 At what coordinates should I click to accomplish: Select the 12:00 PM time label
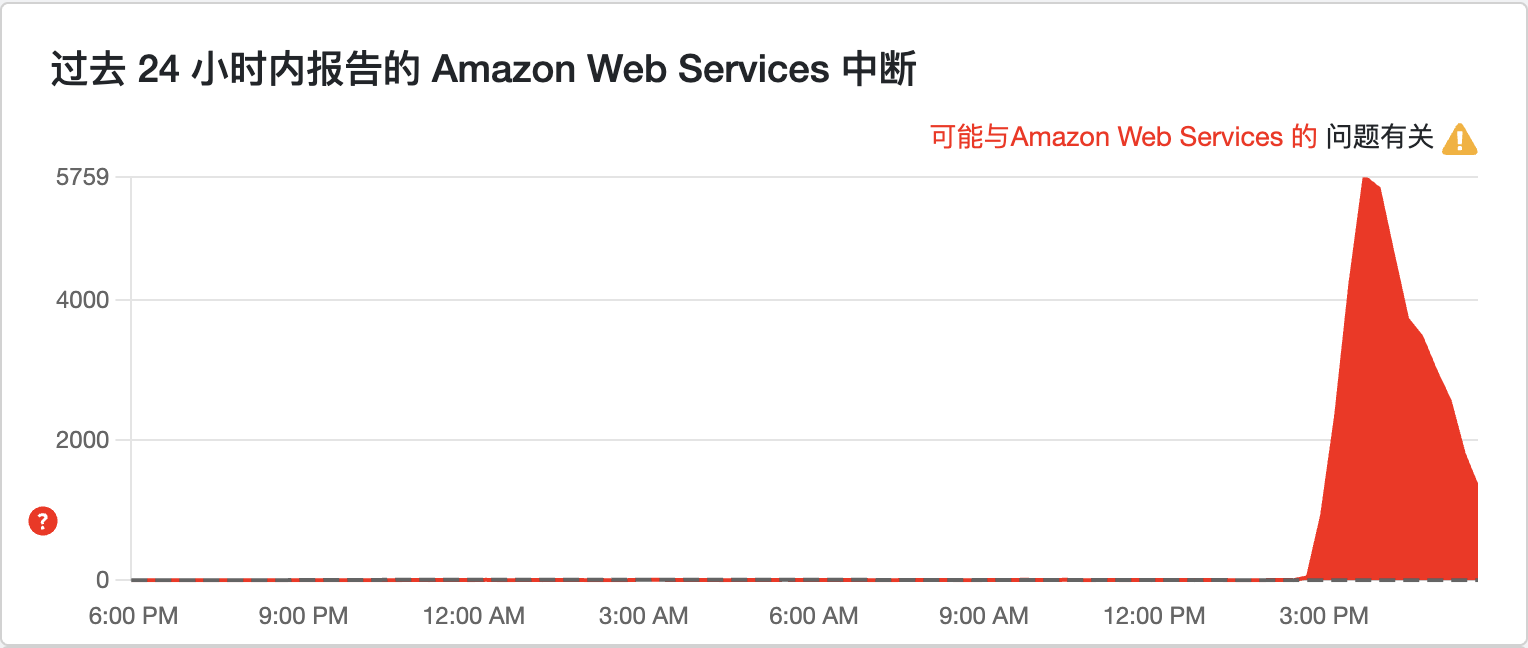point(1154,616)
